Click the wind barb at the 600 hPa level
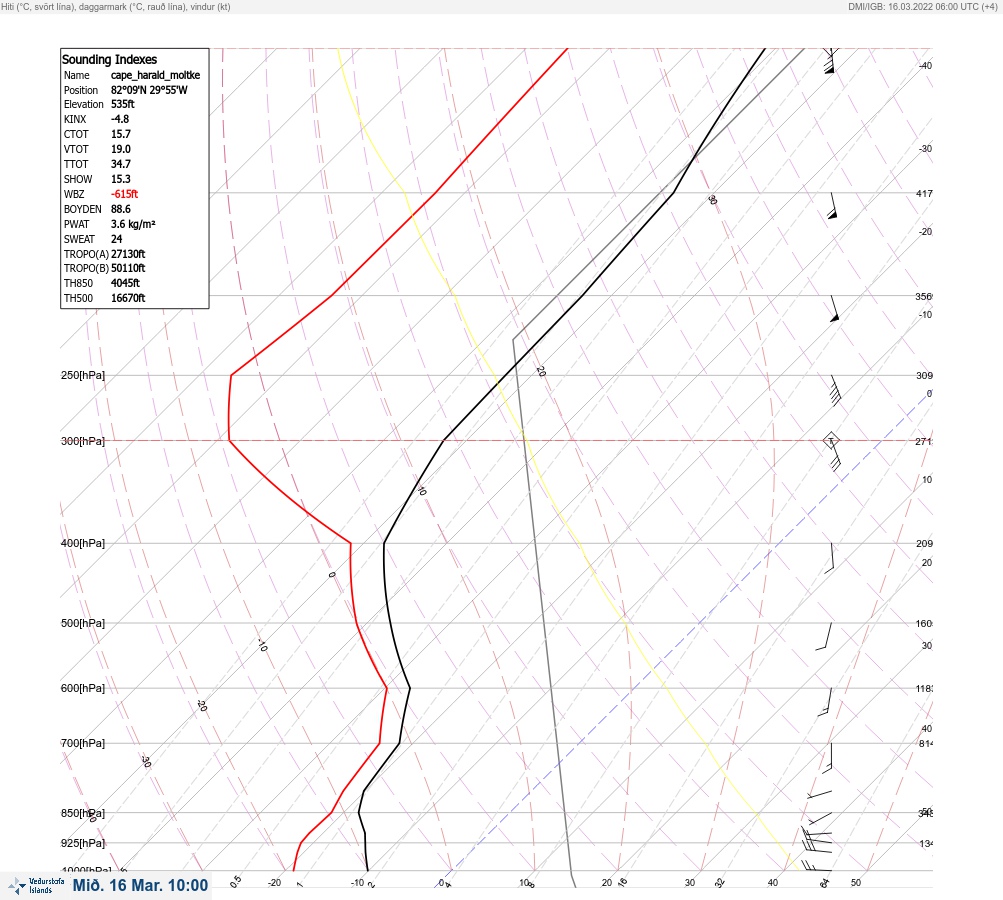The width and height of the screenshot is (1003, 900). click(826, 702)
